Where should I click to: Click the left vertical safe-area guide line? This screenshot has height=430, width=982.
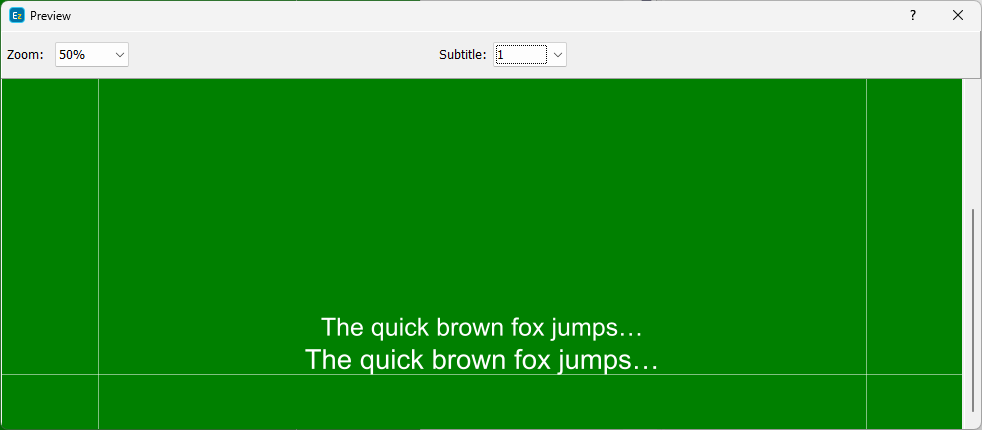[98, 220]
